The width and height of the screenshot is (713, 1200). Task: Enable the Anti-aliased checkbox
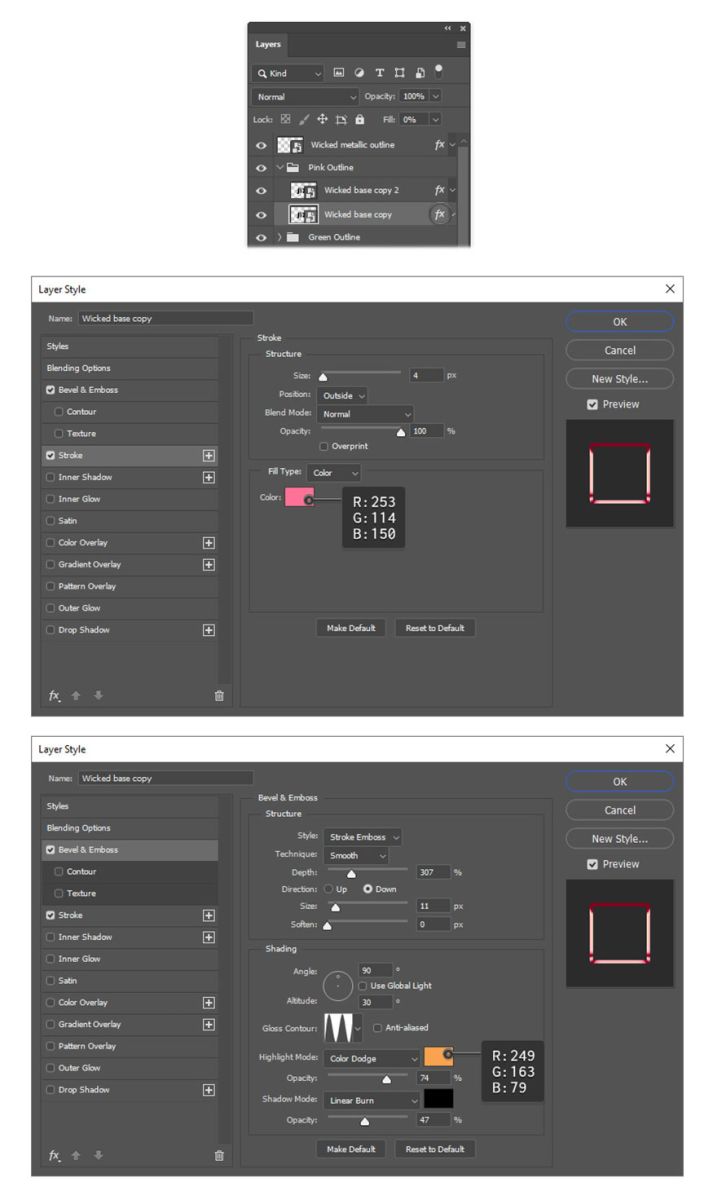click(x=377, y=1027)
